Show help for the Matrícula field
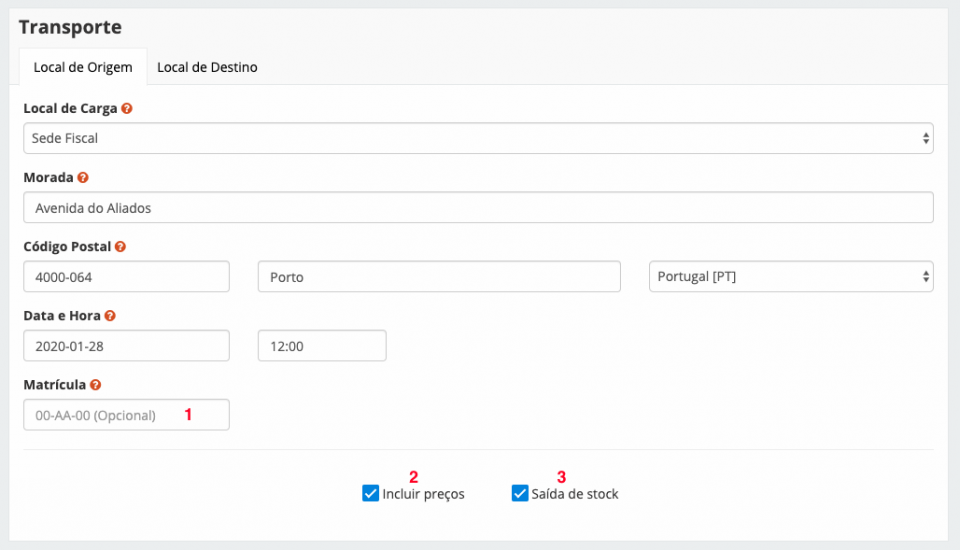Screen dimensions: 960x550 96,384
